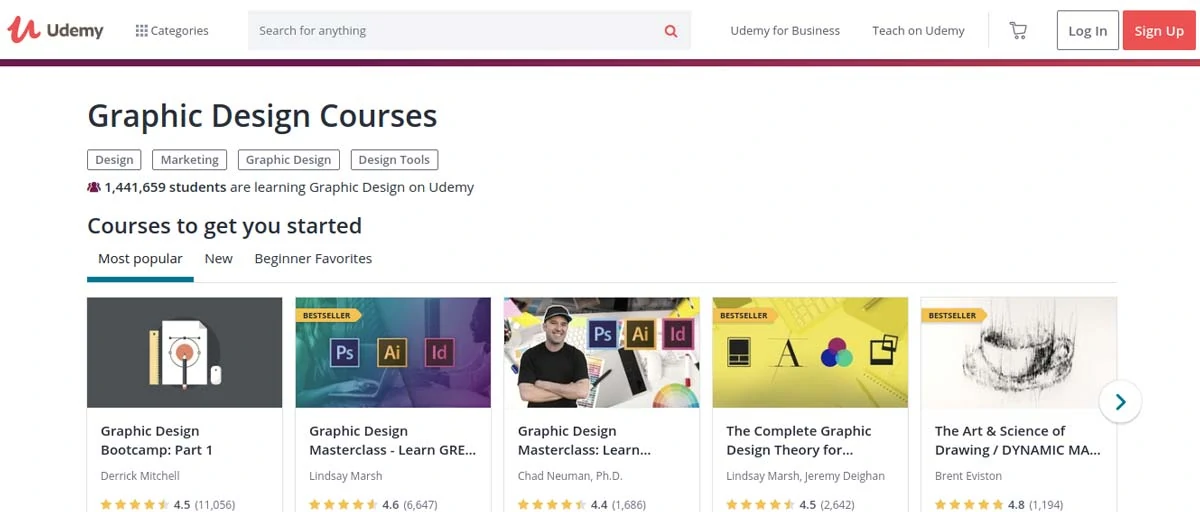Click the students group icon

[94, 187]
